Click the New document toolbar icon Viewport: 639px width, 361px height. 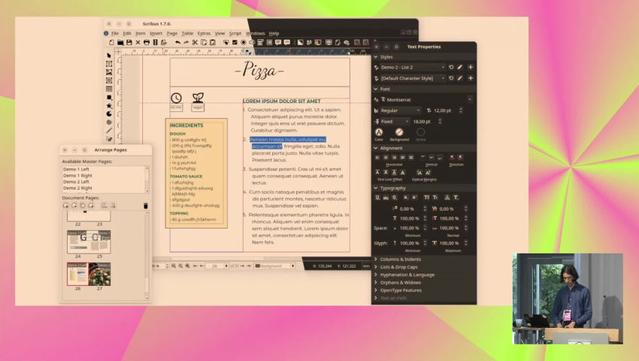pos(112,42)
